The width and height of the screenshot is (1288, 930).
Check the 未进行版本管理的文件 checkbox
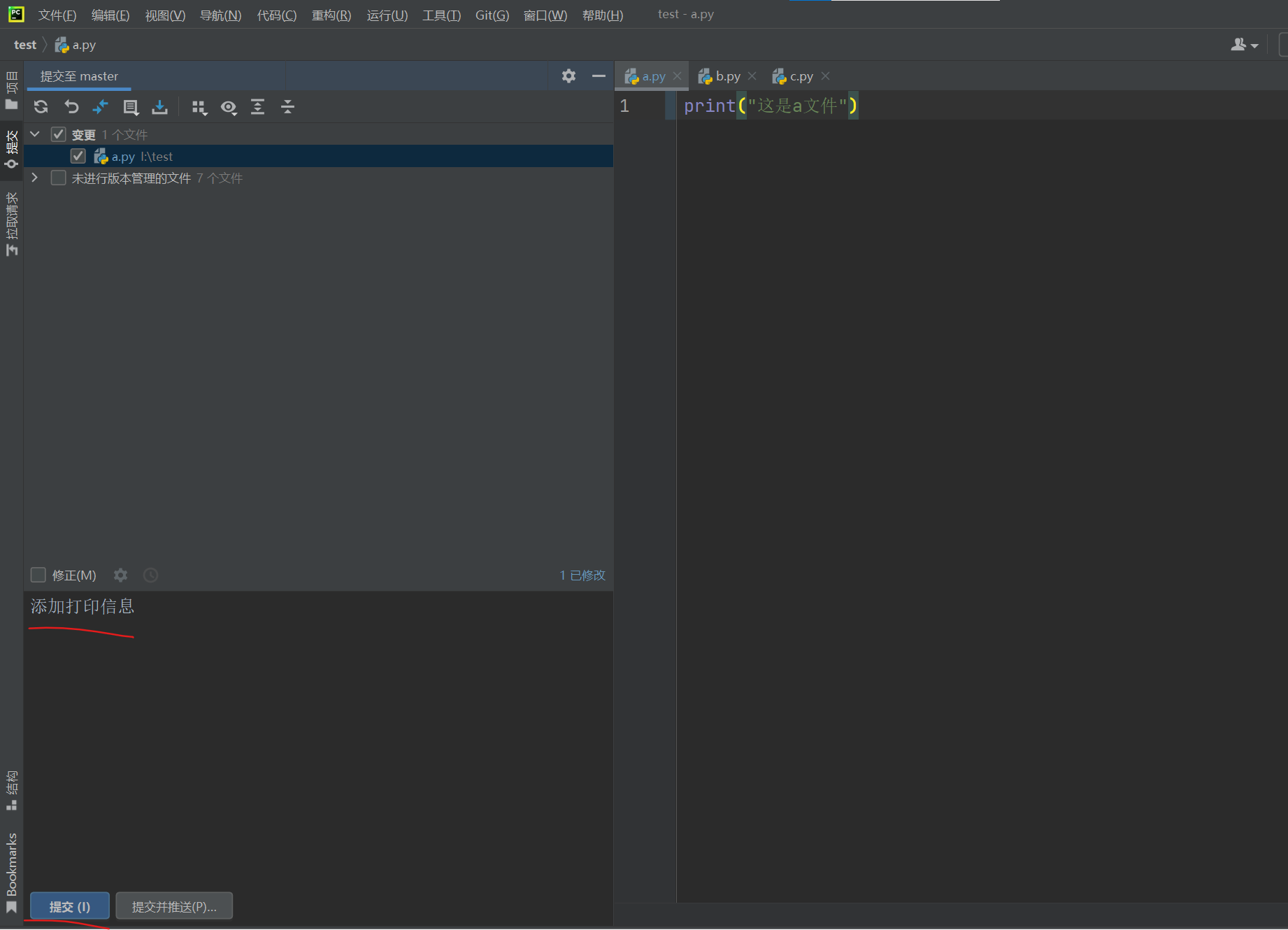59,178
